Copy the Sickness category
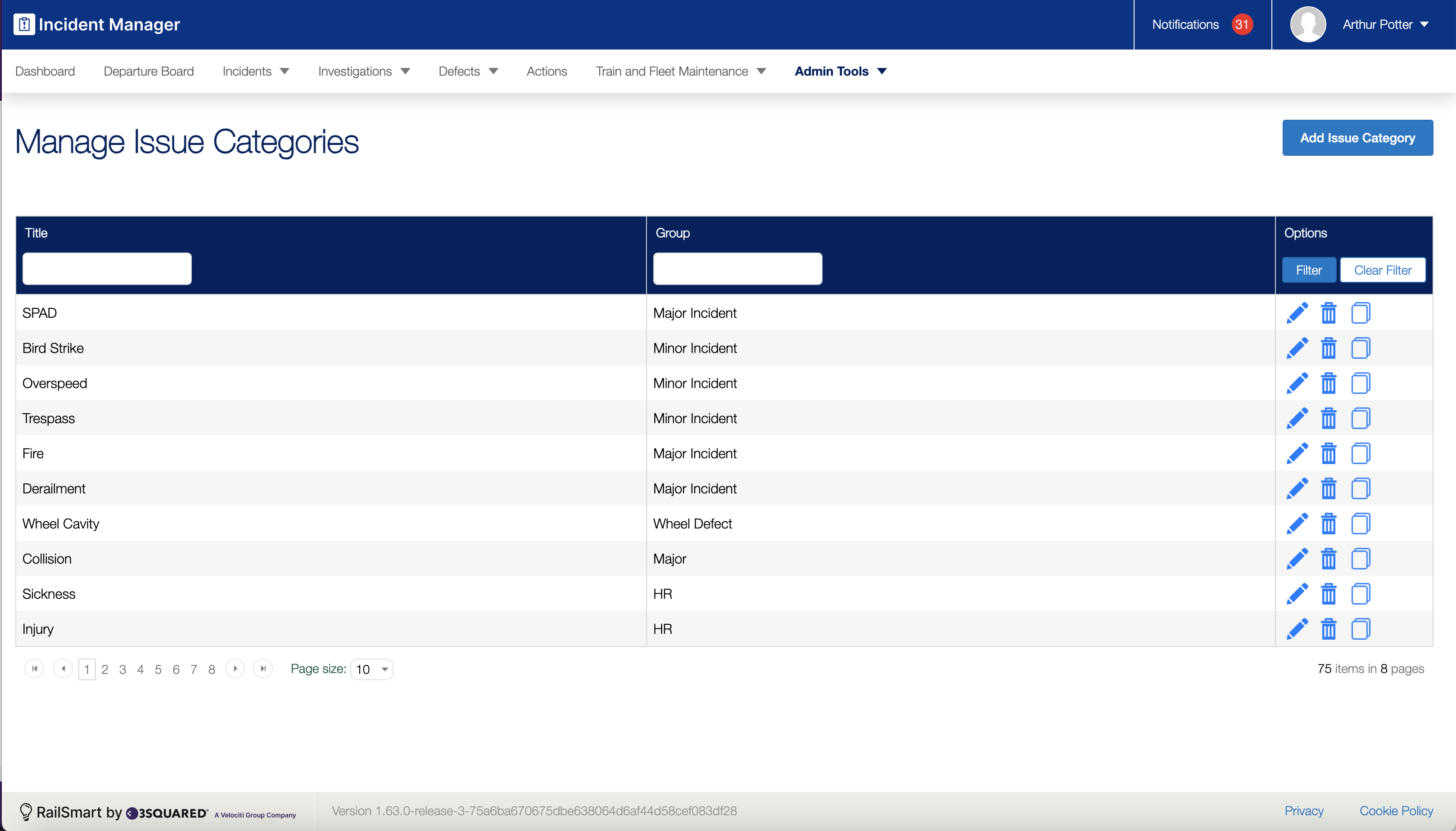 click(1360, 594)
